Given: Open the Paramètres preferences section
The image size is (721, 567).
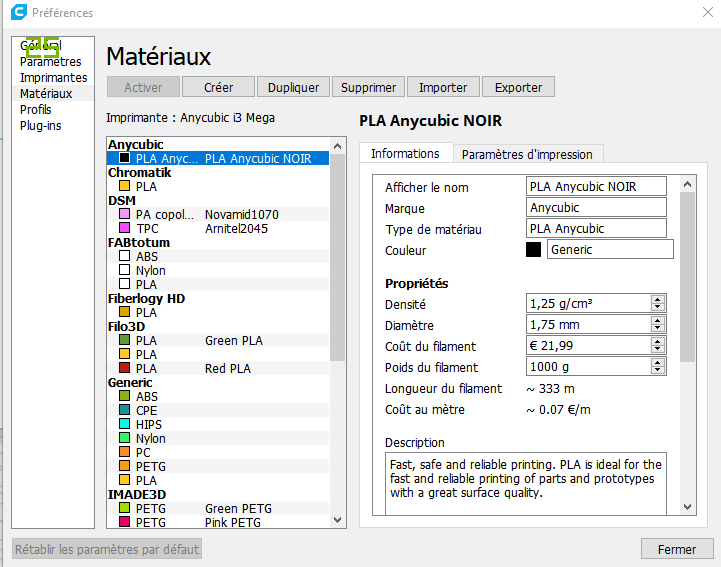Looking at the screenshot, I should click(51, 62).
